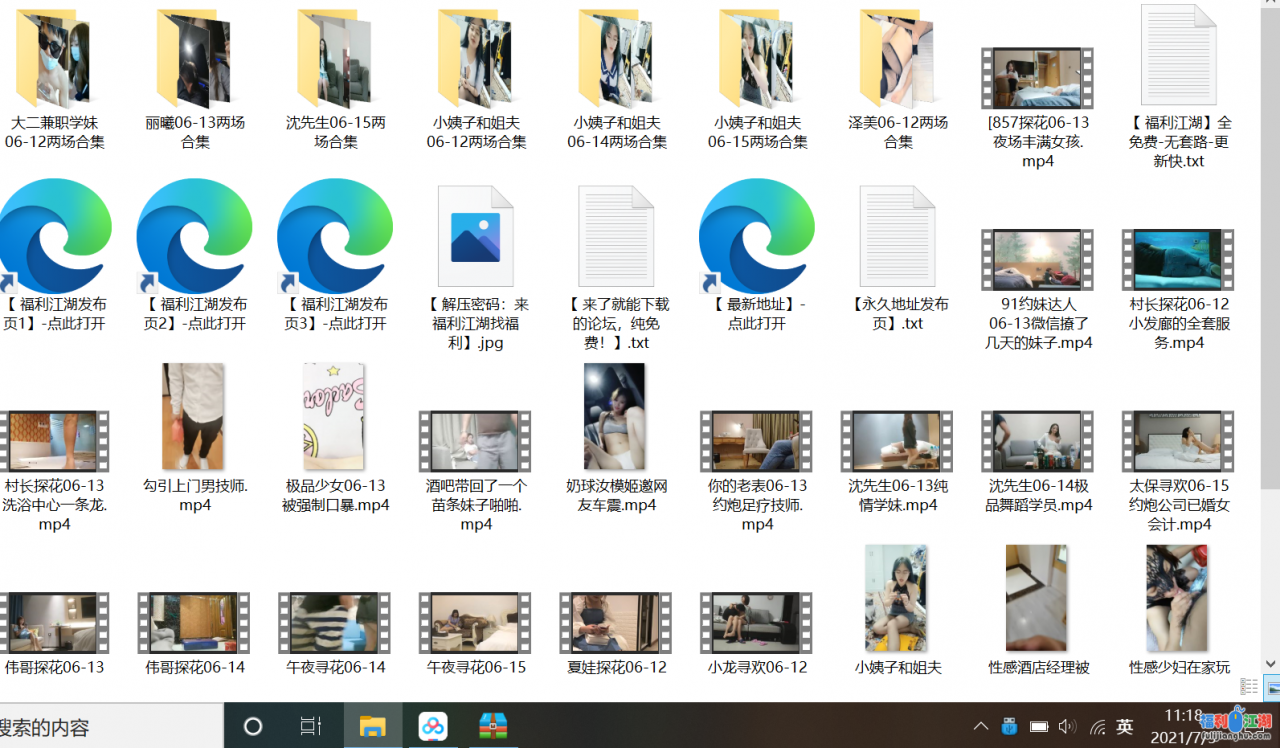Click the scroll down arrow of the file list
1280x748 pixels.
click(x=1271, y=663)
